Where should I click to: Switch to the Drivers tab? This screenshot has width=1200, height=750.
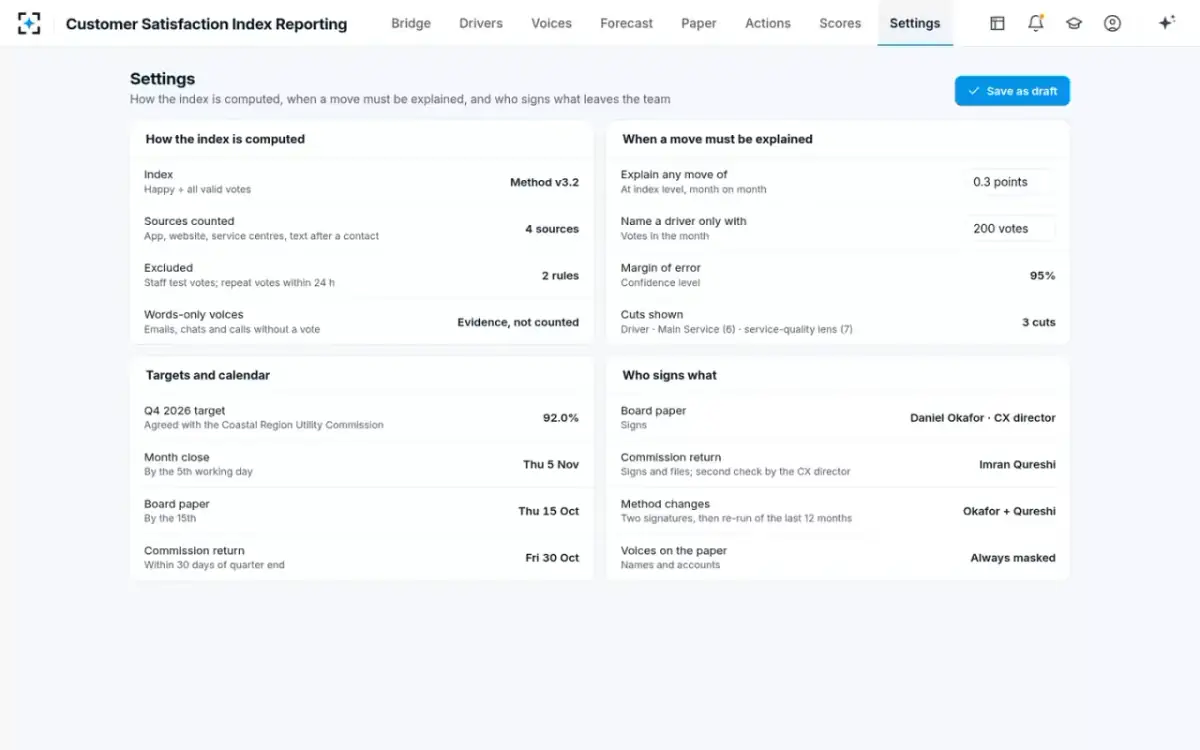coord(481,23)
